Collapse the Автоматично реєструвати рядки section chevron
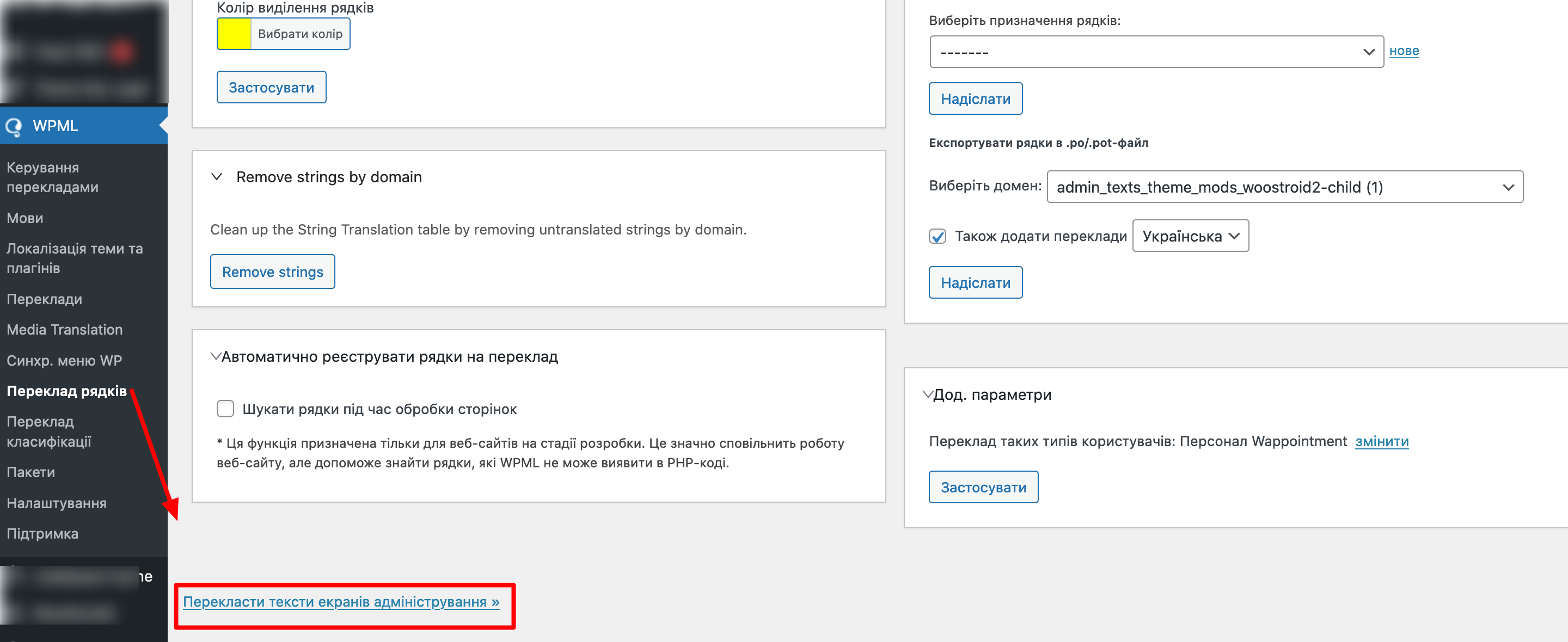Image resolution: width=1568 pixels, height=642 pixels. coord(216,356)
